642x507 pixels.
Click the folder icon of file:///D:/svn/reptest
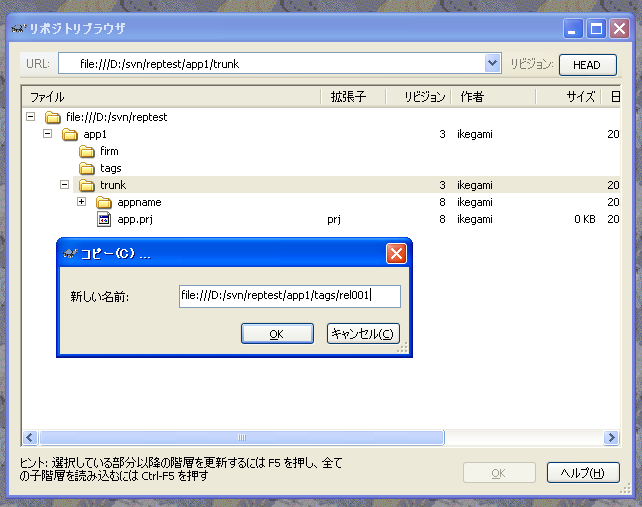pyautogui.click(x=52, y=118)
